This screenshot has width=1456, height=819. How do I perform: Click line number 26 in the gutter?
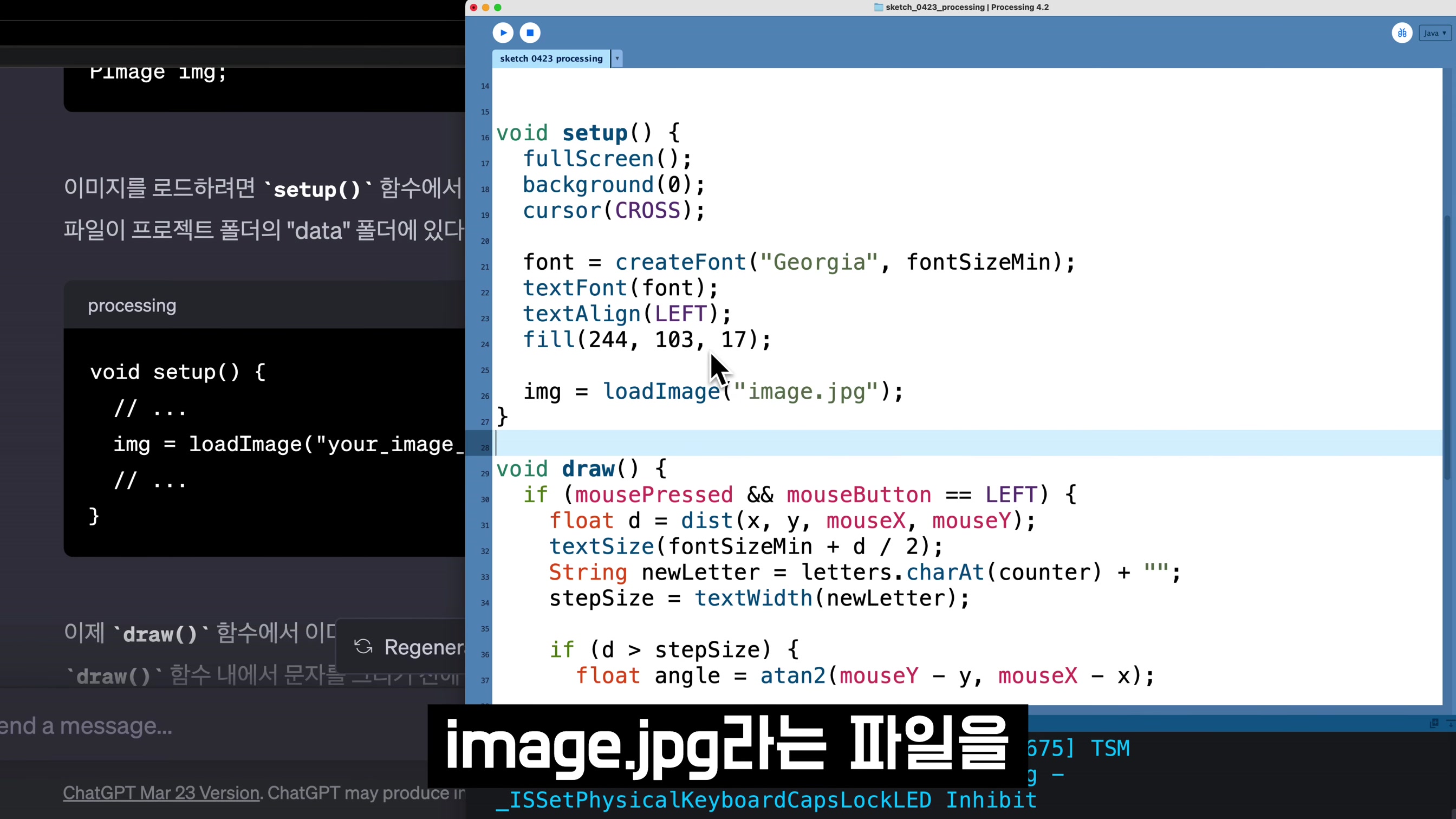(x=485, y=396)
